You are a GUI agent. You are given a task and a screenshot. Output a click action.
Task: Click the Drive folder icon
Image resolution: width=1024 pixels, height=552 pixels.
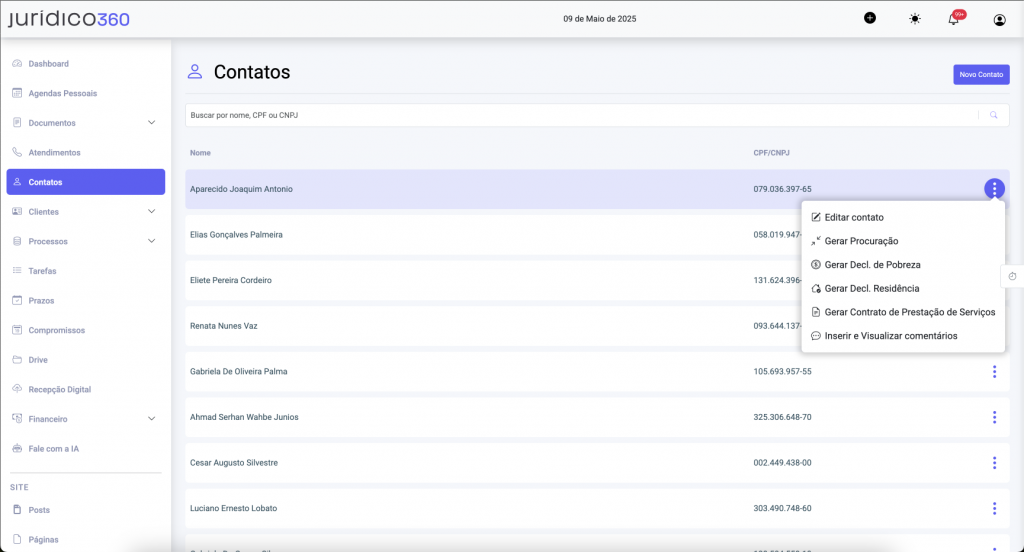[17, 359]
